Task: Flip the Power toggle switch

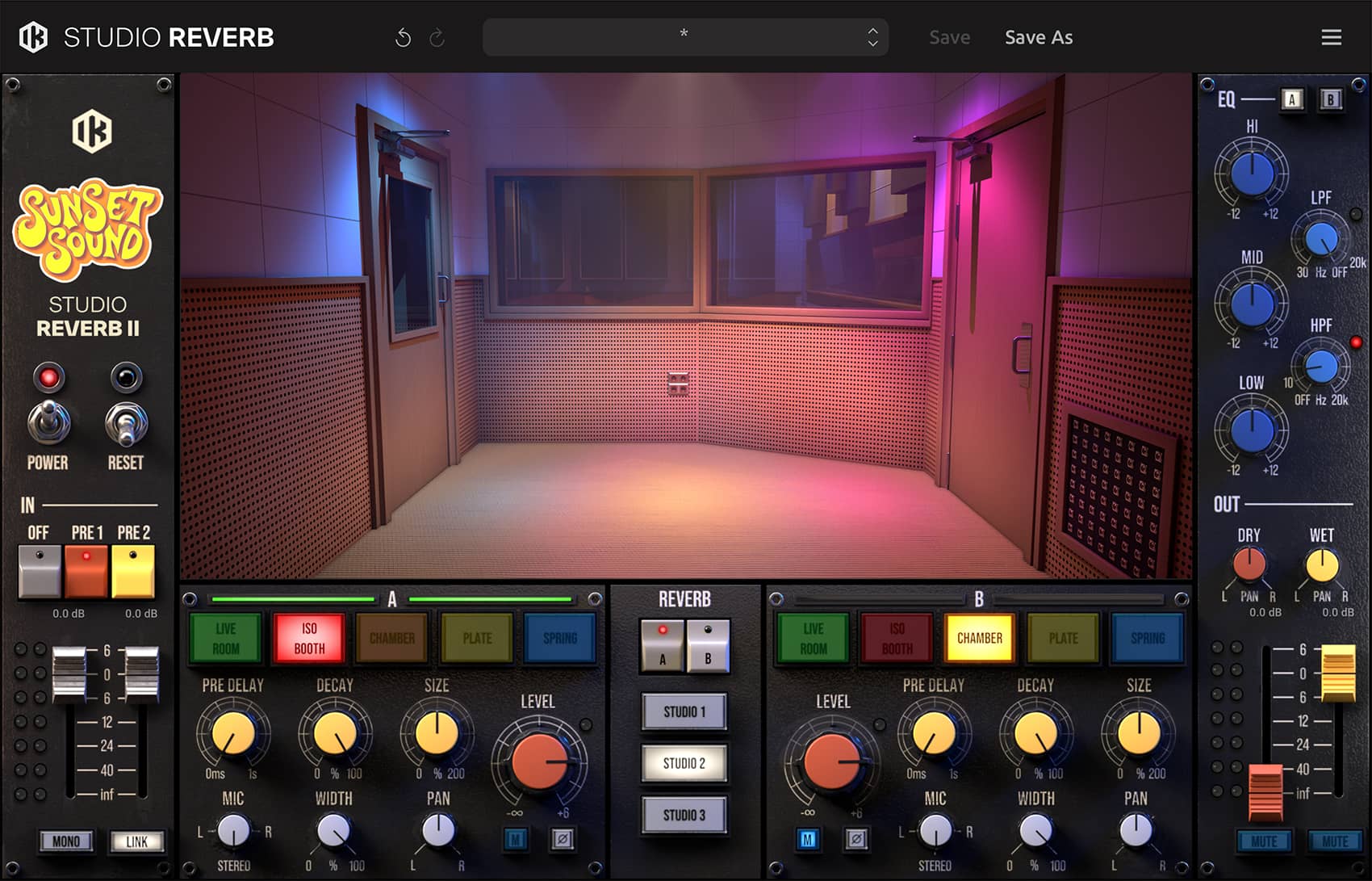Action: [48, 422]
